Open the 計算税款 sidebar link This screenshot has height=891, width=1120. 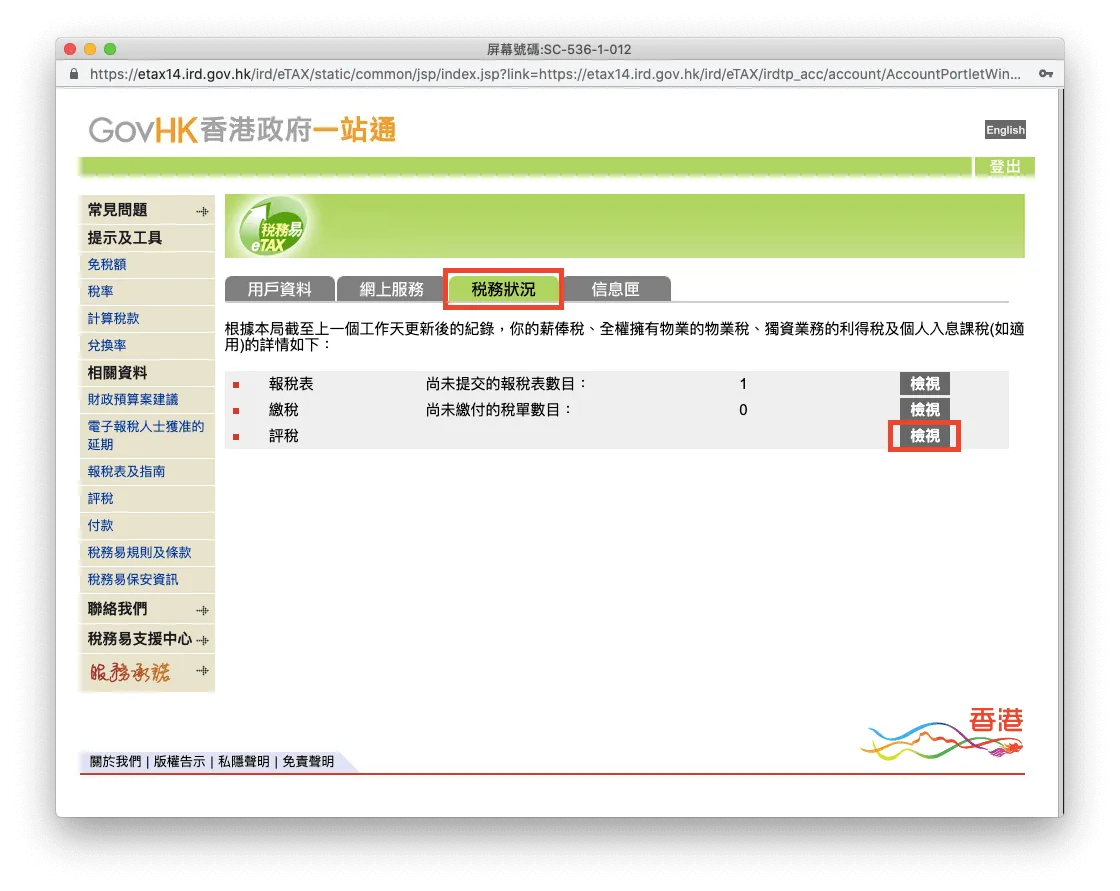point(114,319)
